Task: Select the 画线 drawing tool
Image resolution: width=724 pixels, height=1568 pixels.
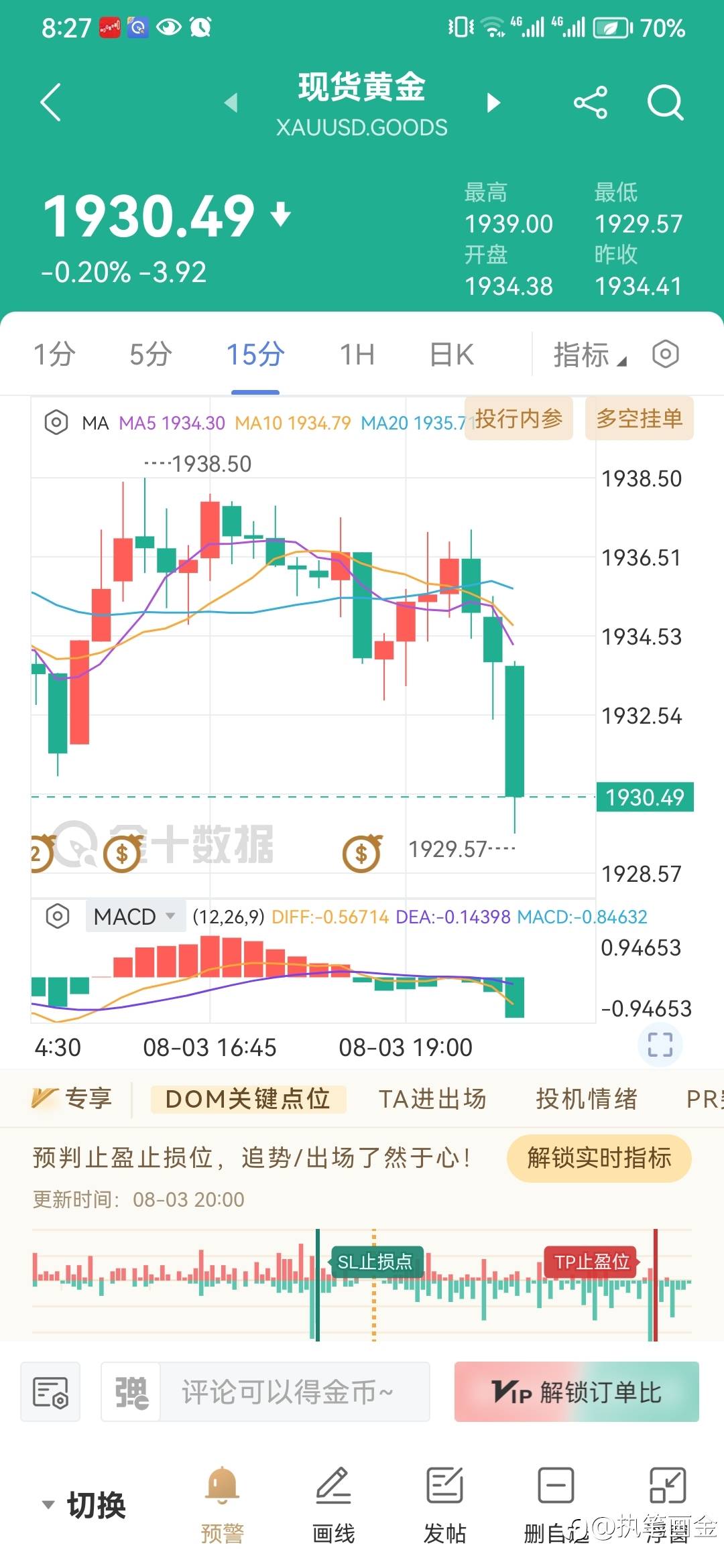Action: 333,1504
